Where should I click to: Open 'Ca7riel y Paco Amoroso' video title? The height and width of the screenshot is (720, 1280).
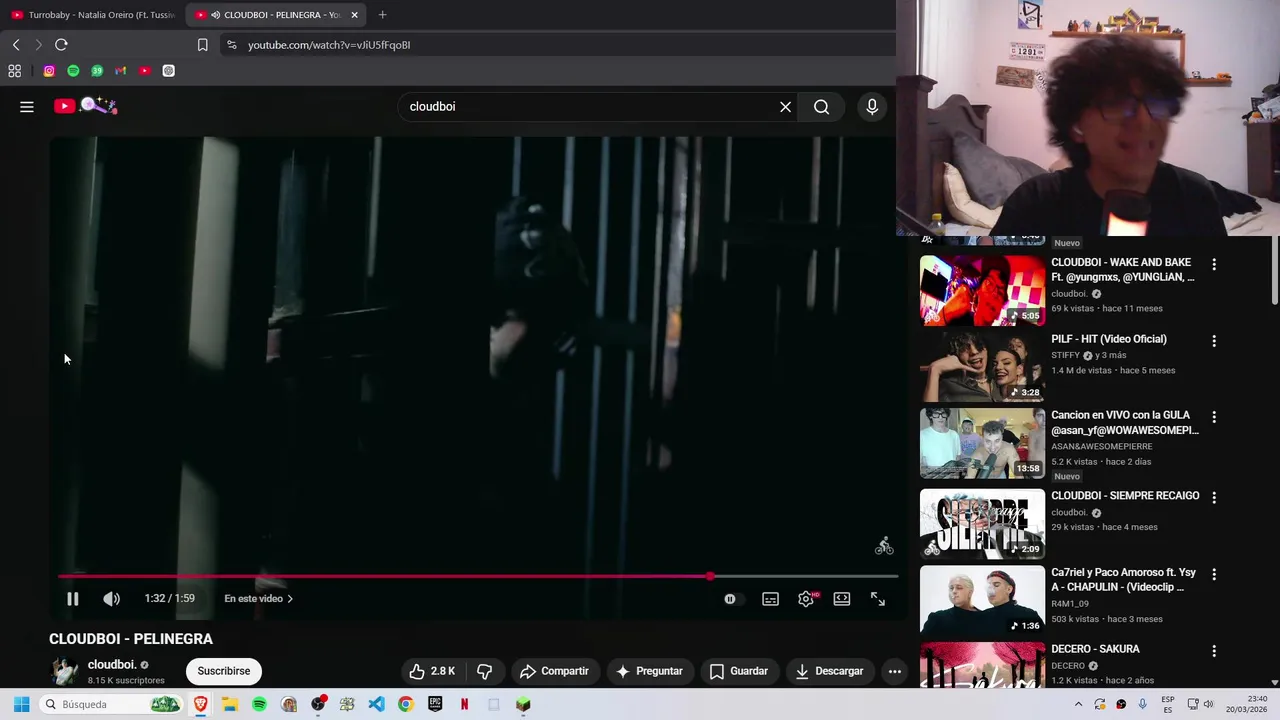[1123, 580]
